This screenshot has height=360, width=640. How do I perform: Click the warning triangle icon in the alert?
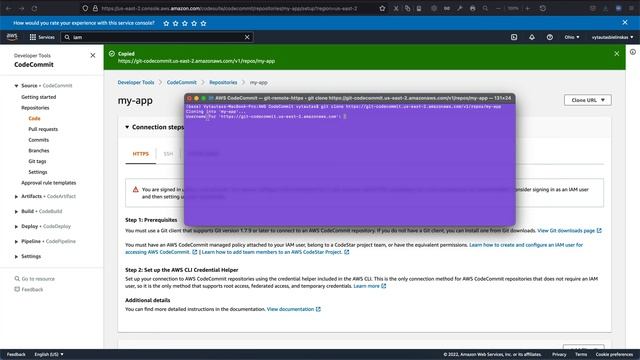click(136, 189)
